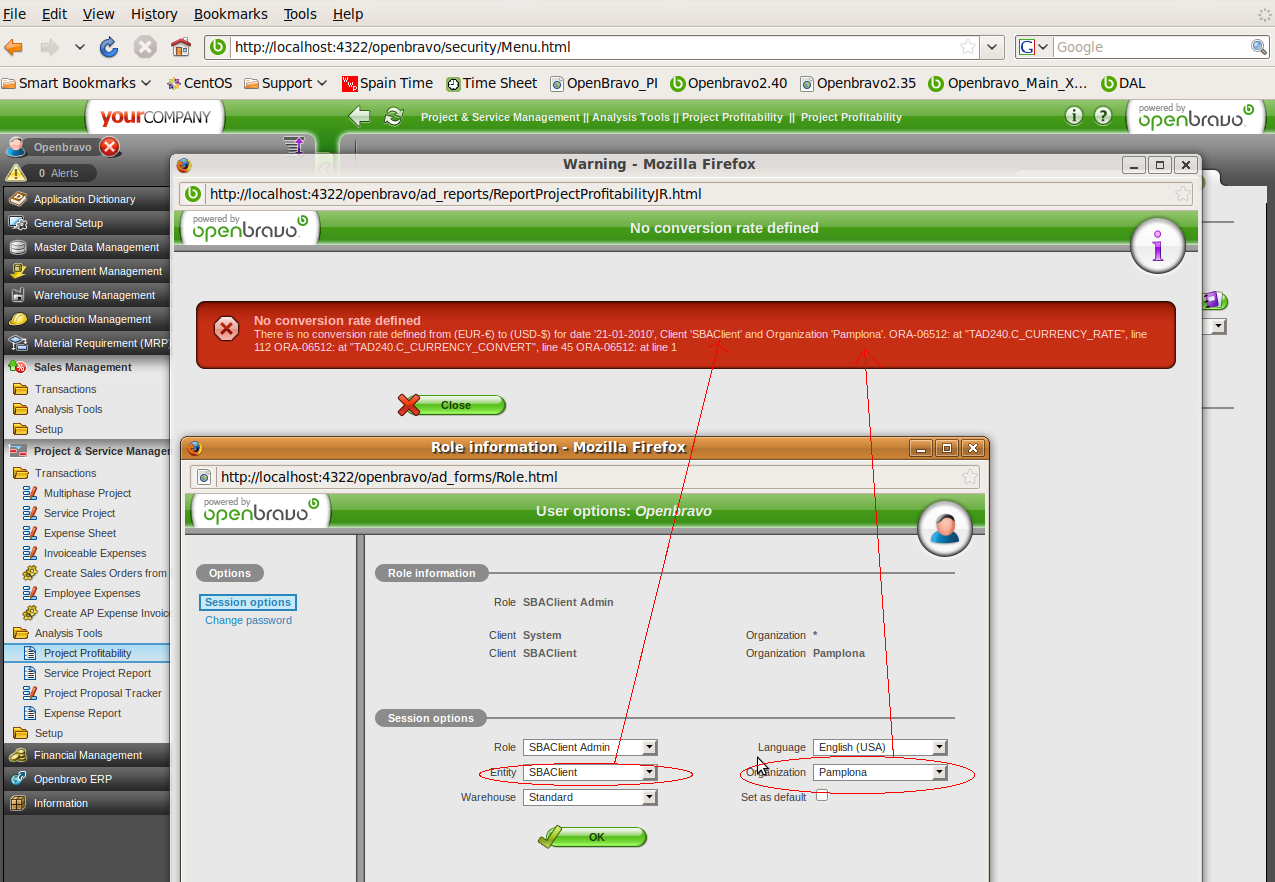1275x882 pixels.
Task: Bookmark page with star in main URL bar
Action: [x=968, y=47]
